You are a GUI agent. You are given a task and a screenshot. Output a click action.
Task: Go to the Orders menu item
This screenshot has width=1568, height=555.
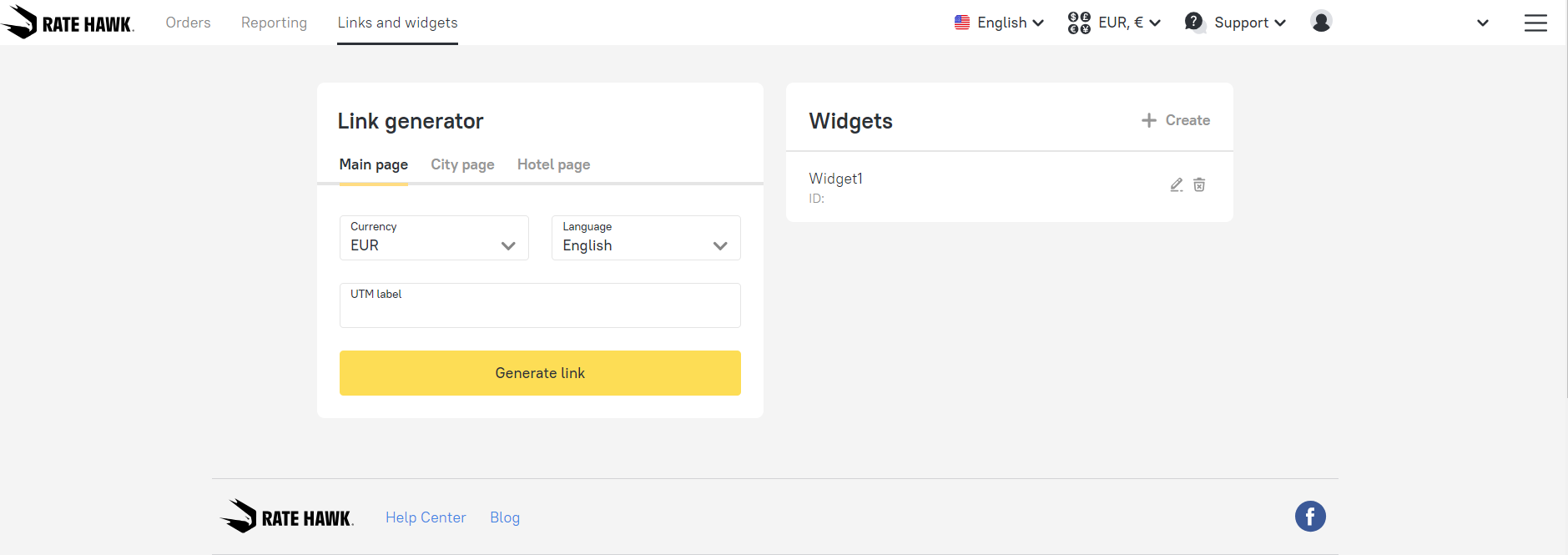point(188,23)
